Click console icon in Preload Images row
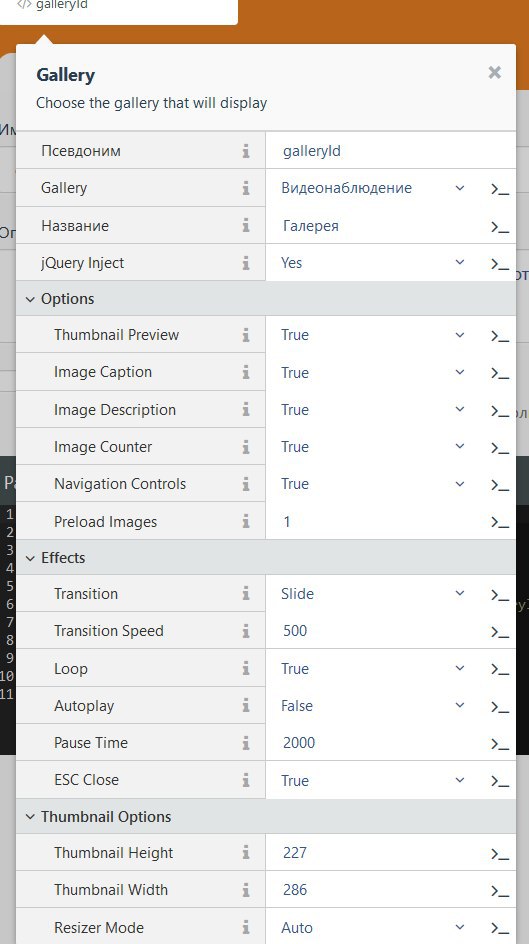Screen dimensions: 529x944 point(500,523)
